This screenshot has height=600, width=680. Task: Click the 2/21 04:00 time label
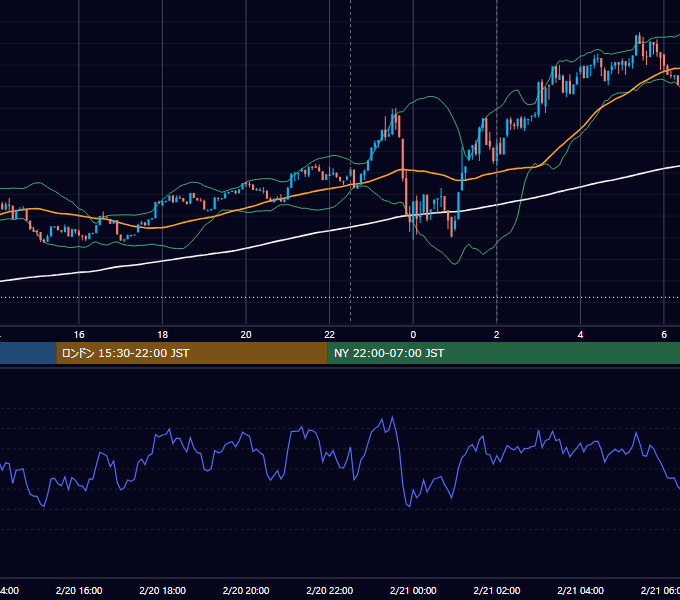(x=580, y=590)
